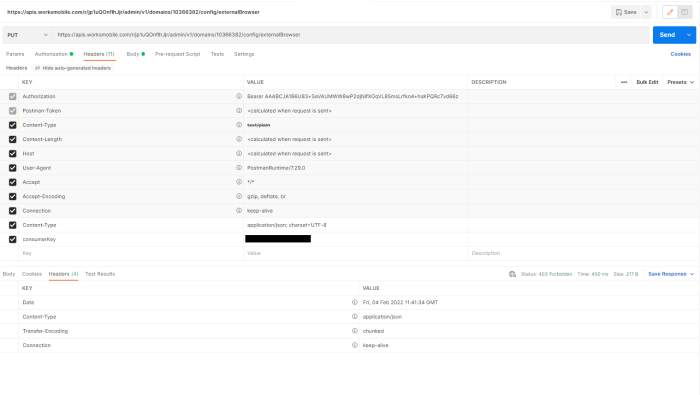Uncheck the consumerKey header checkbox
The width and height of the screenshot is (700, 395).
pyautogui.click(x=12, y=239)
